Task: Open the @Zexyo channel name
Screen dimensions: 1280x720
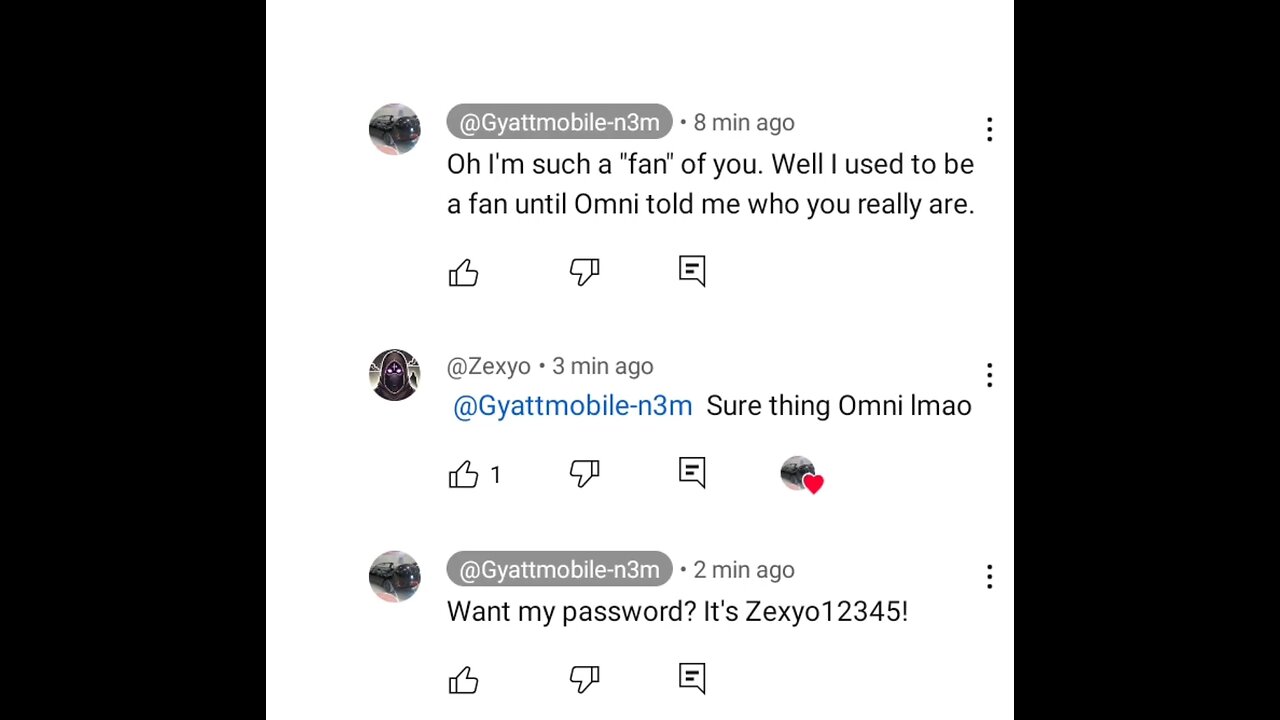Action: [x=488, y=366]
